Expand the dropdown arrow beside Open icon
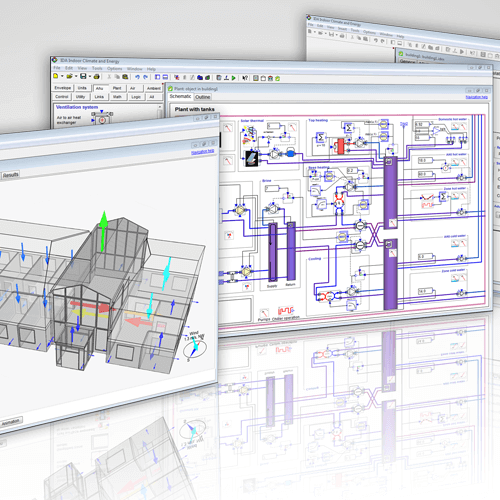Viewport: 500px width, 500px height. 76,76
